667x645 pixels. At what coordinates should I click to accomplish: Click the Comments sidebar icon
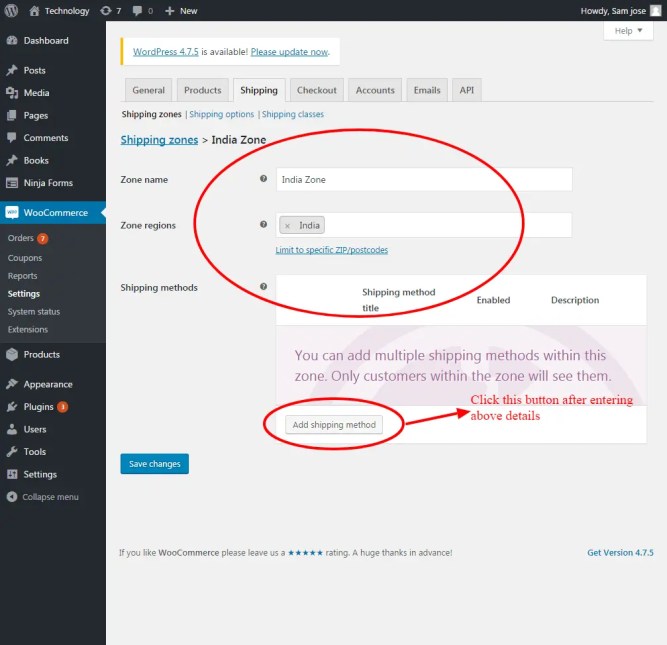click(12, 137)
